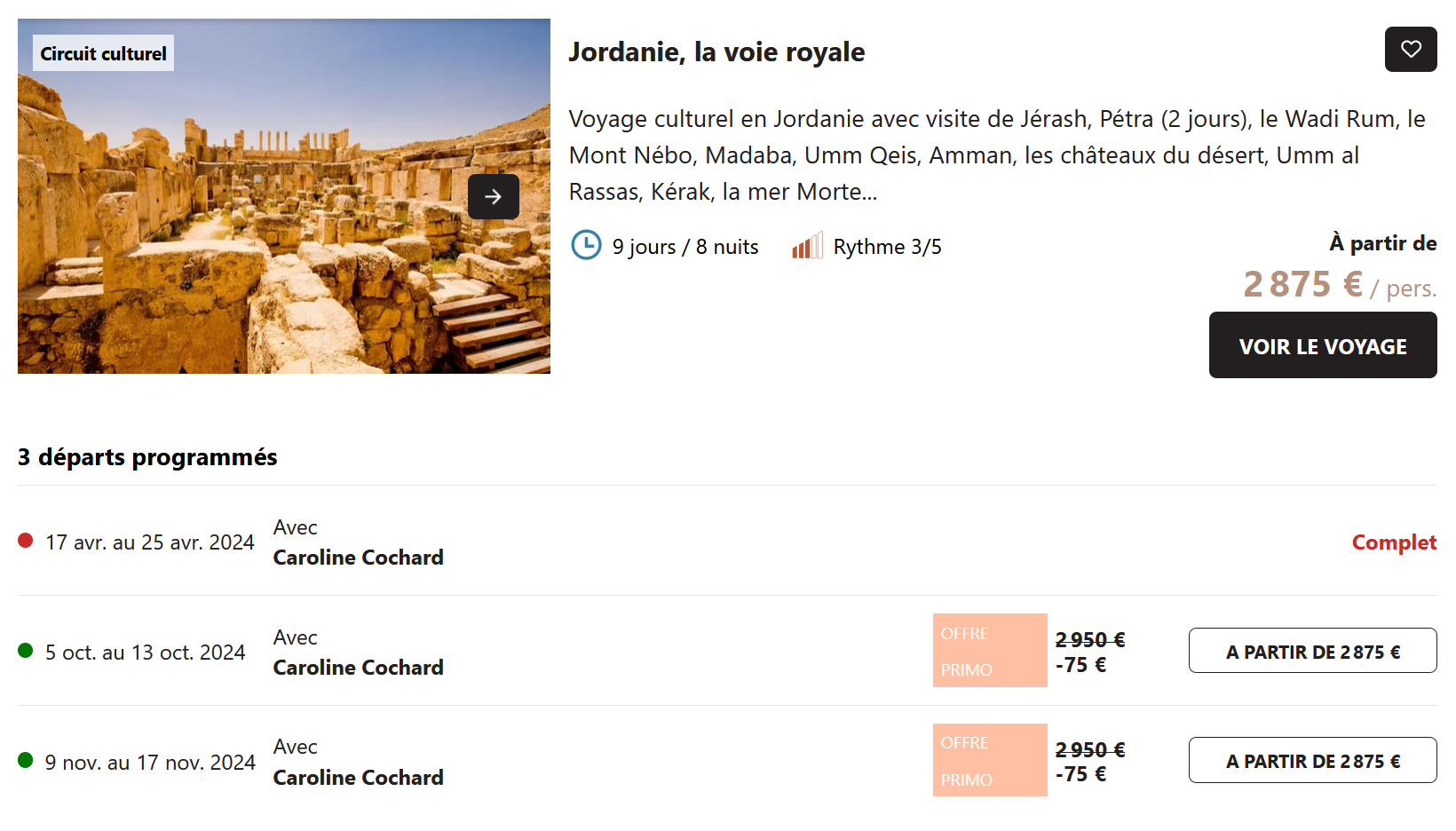Click the "3 départs programmés" heading
1456x831 pixels.
pos(147,457)
